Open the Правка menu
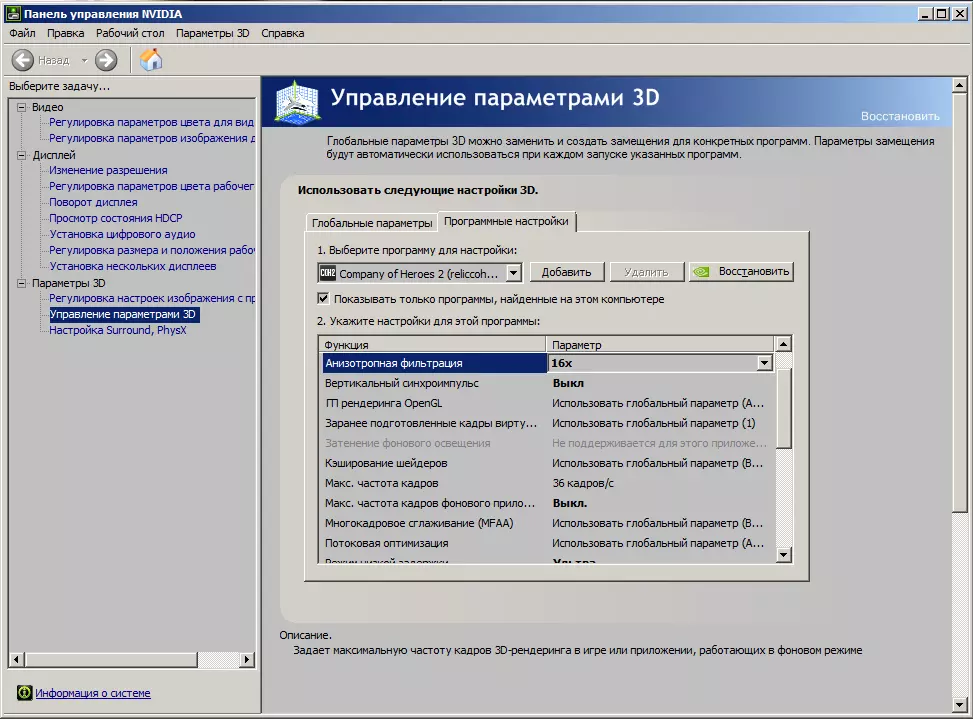Viewport: 973px width, 719px height. [65, 33]
